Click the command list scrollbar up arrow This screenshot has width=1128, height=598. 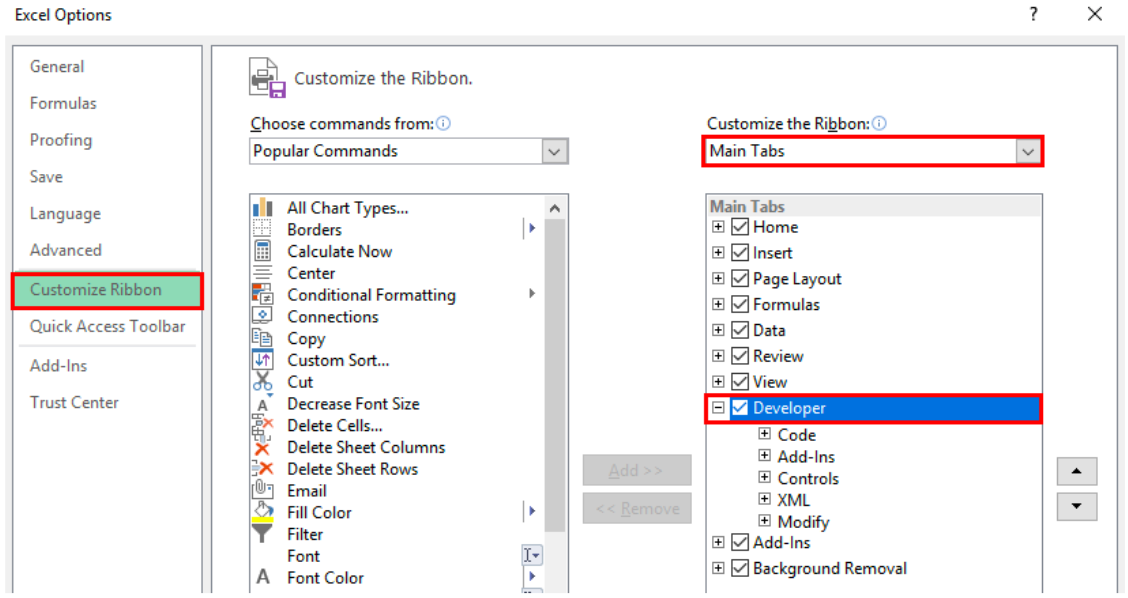click(x=555, y=209)
